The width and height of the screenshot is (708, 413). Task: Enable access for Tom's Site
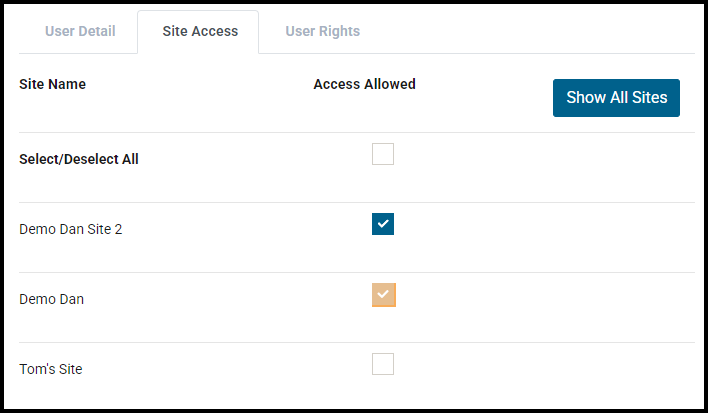point(383,364)
